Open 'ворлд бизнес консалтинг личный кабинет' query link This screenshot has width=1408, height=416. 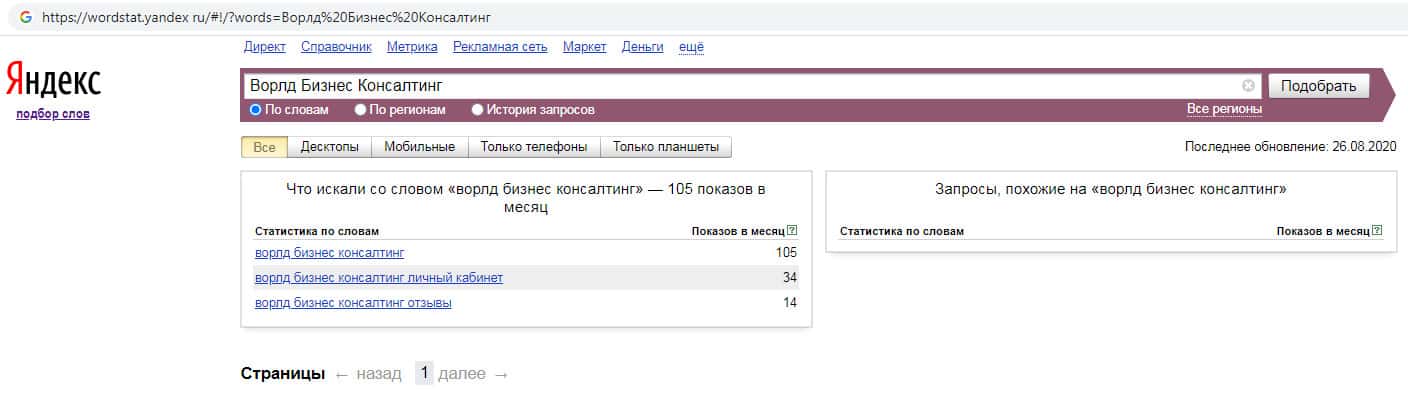[x=379, y=278]
